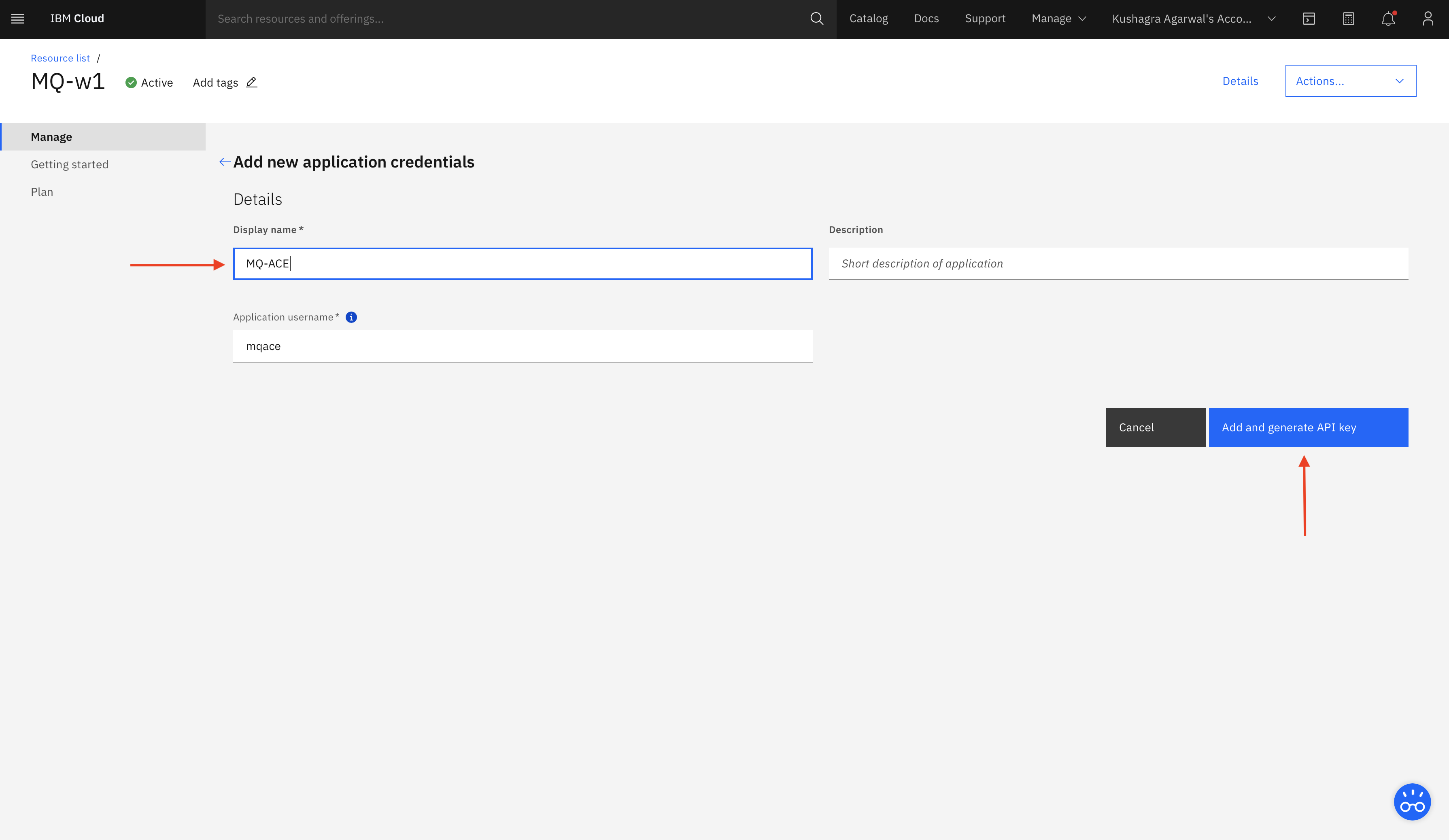Open the IBM Cloud Shell icon
1449x840 pixels.
click(x=1309, y=18)
